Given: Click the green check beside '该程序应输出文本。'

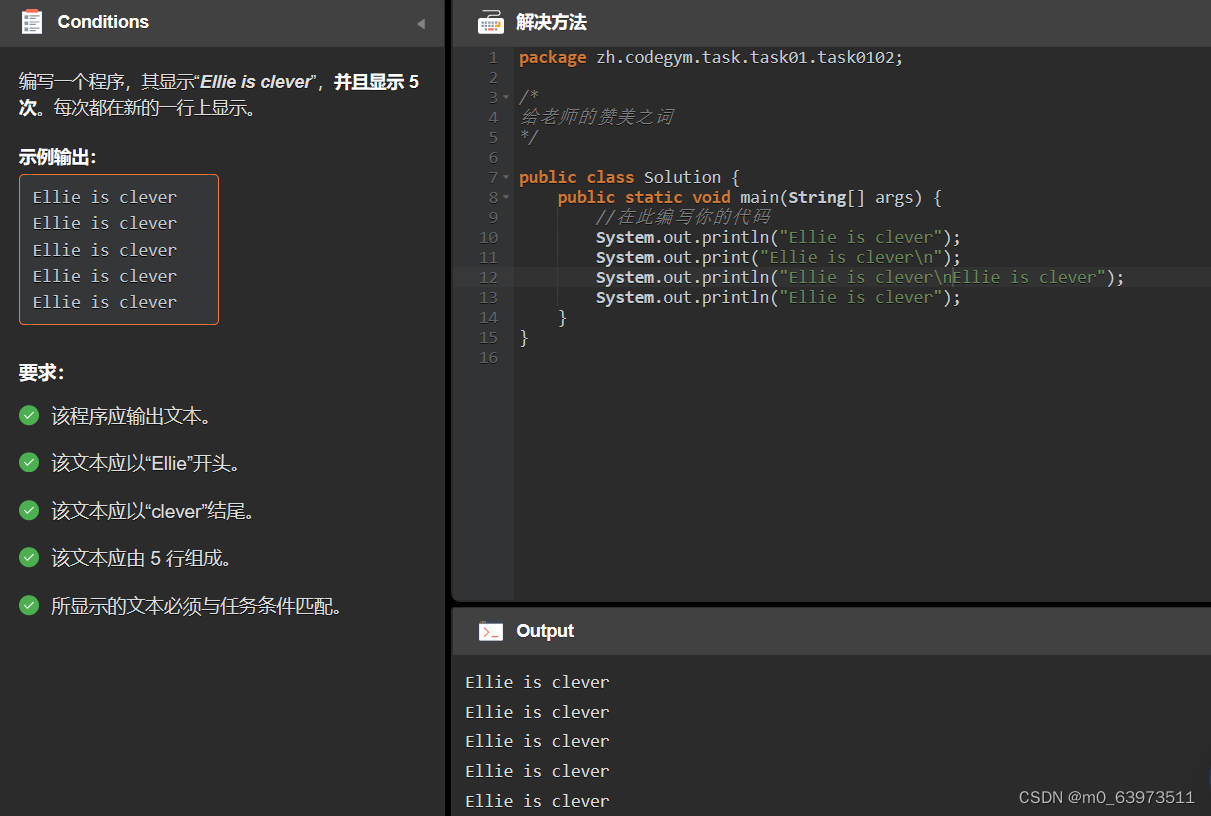Looking at the screenshot, I should (29, 415).
